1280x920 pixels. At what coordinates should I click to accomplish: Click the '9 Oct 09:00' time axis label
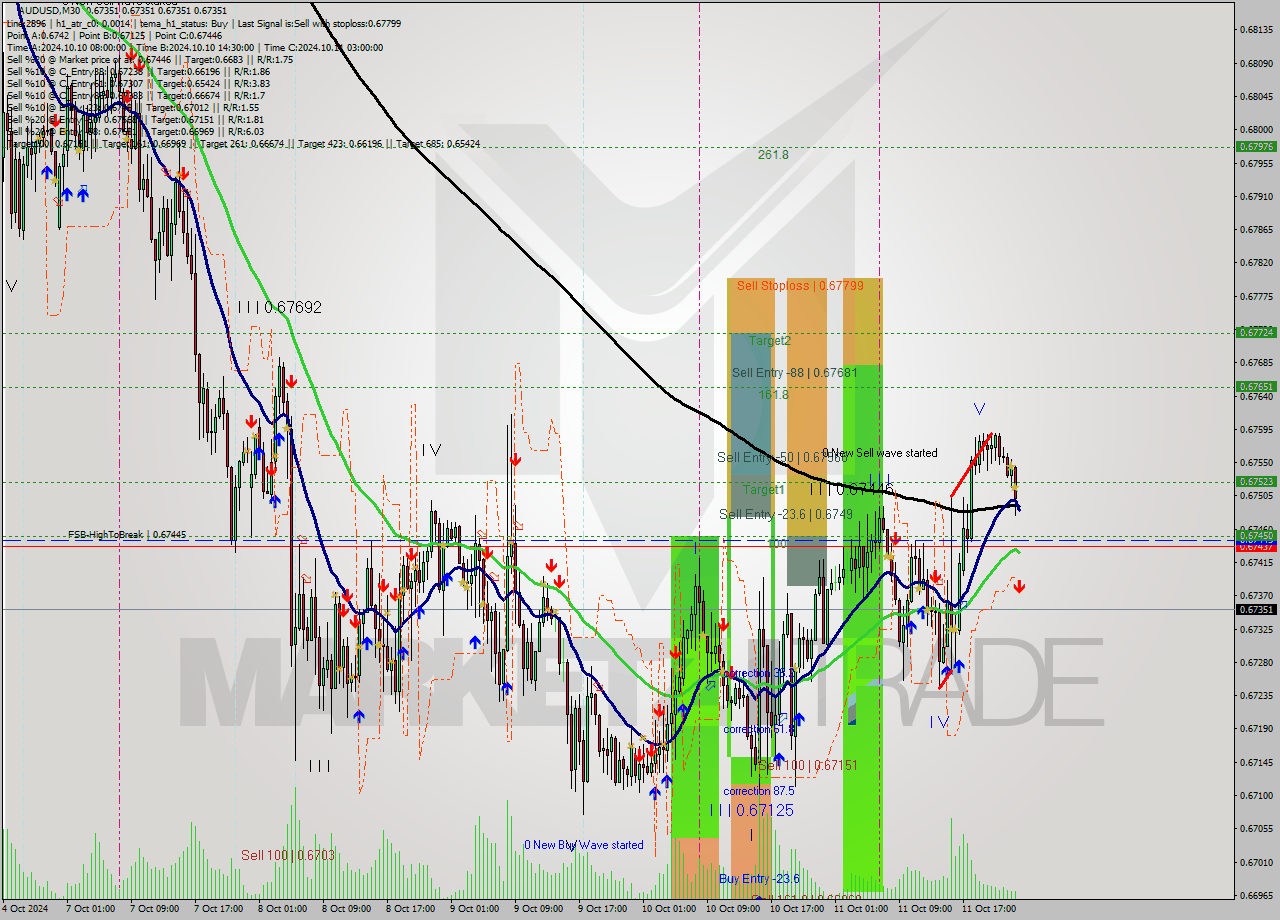[x=539, y=909]
